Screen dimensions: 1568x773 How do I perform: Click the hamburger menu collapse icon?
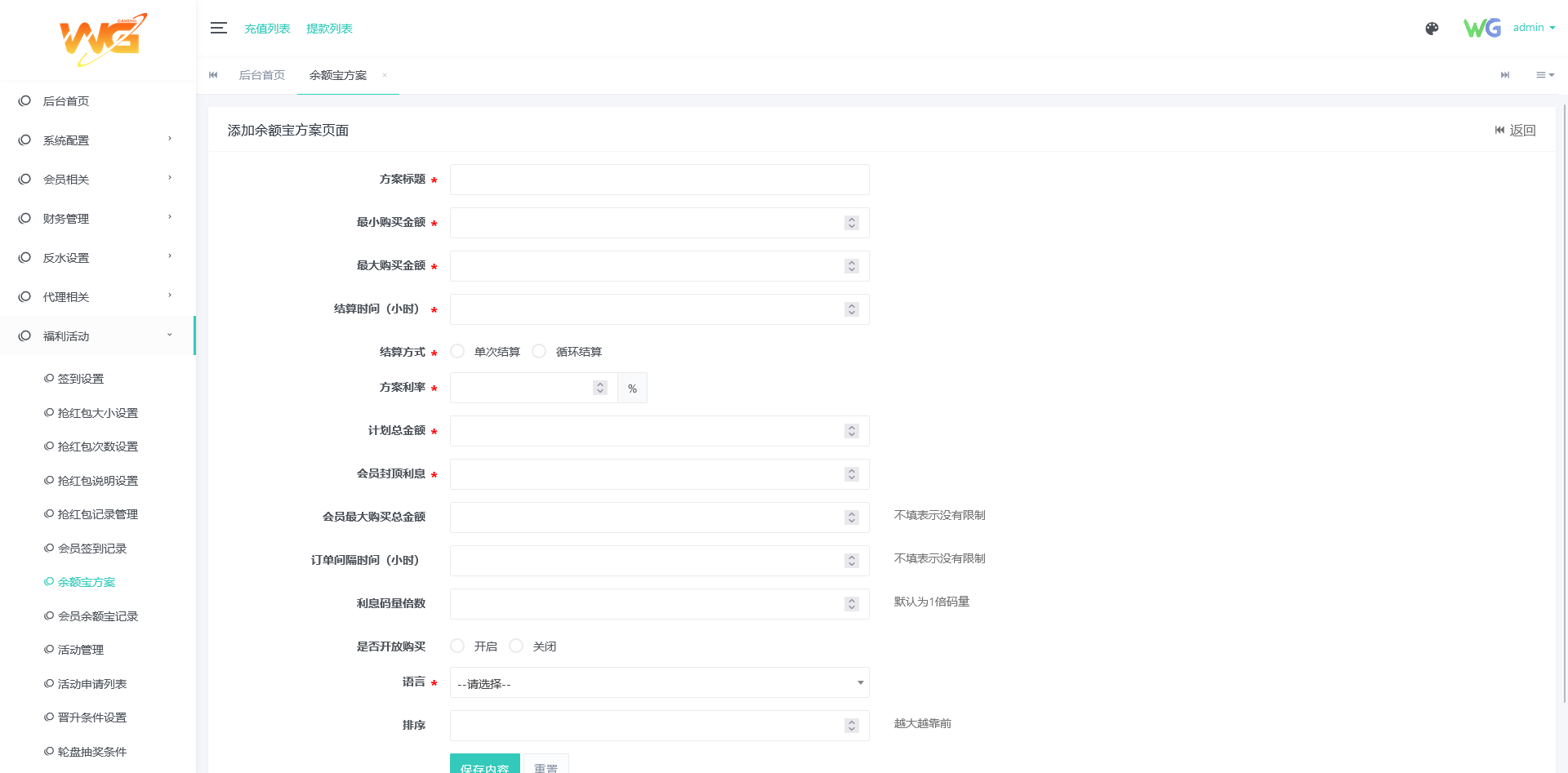coord(218,29)
